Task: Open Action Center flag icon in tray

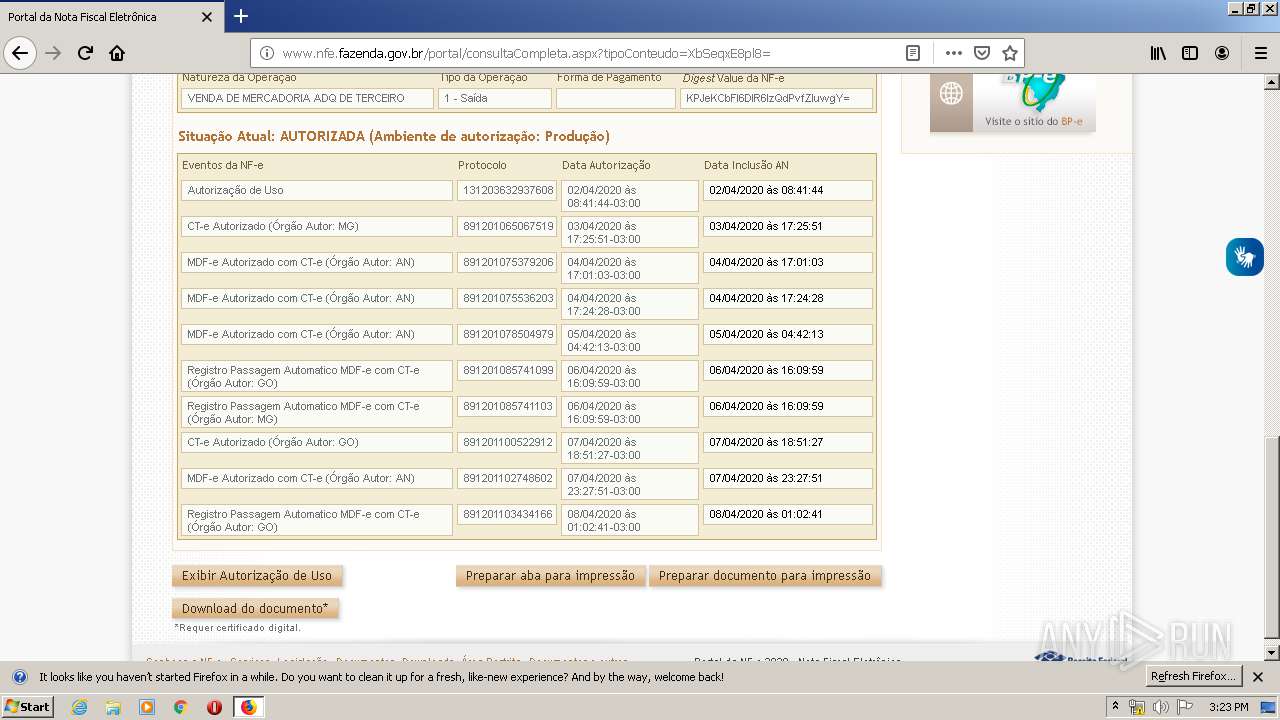Action: tap(1184, 707)
